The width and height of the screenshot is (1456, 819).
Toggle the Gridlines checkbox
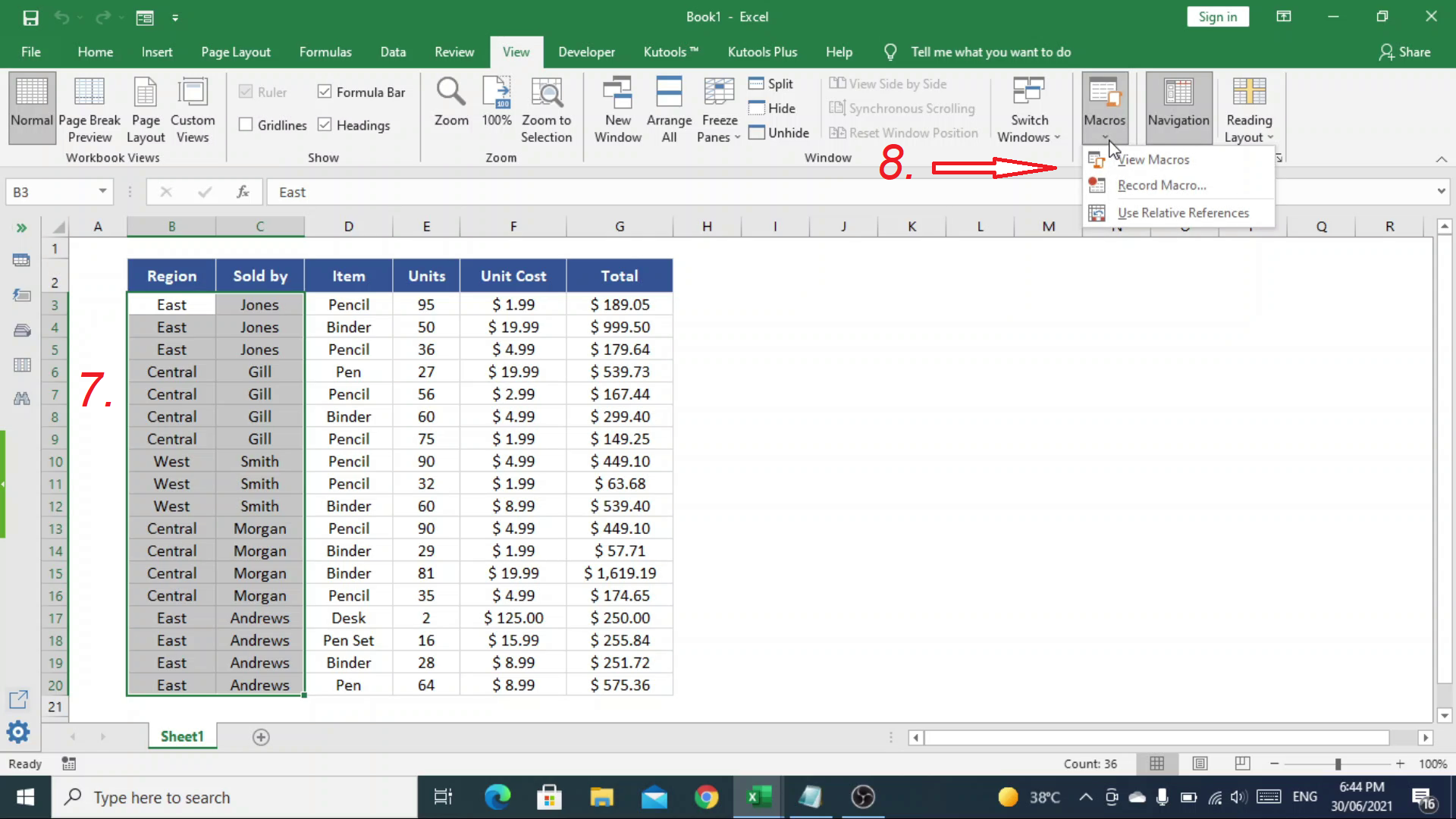246,124
